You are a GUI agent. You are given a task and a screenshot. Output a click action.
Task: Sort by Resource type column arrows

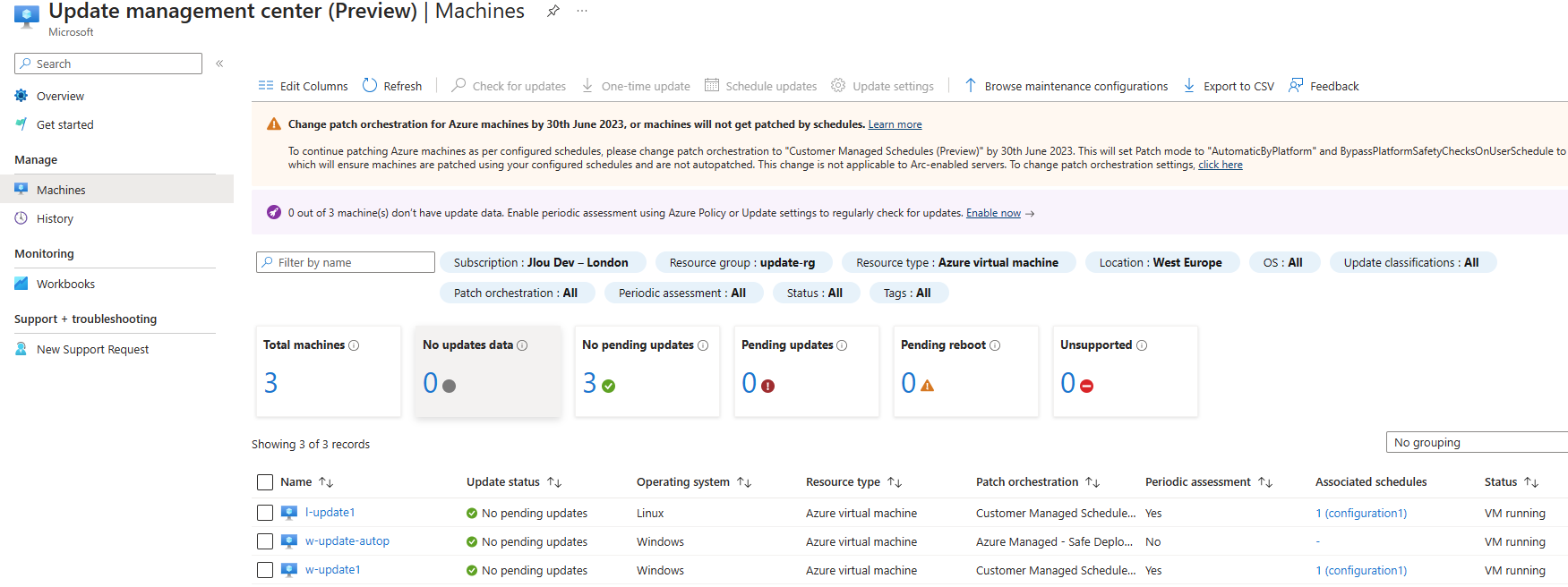pyautogui.click(x=895, y=482)
